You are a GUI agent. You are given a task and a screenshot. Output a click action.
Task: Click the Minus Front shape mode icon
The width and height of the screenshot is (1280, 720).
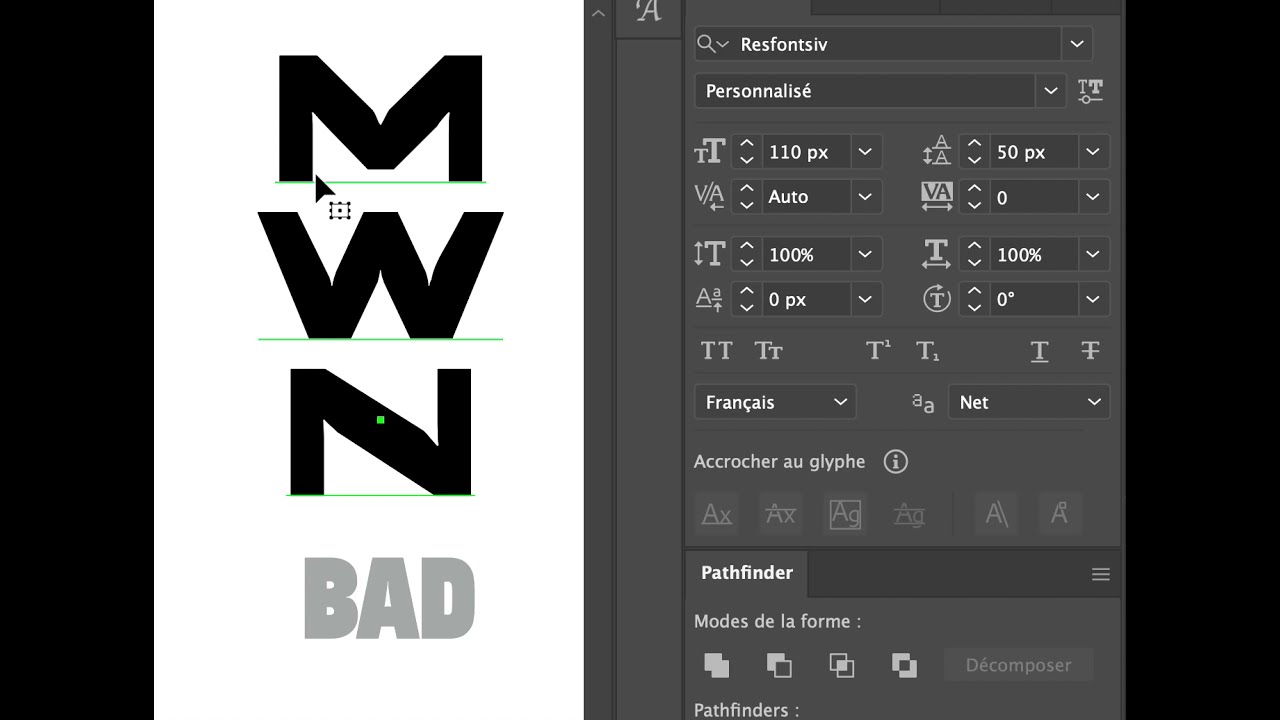[779, 665]
